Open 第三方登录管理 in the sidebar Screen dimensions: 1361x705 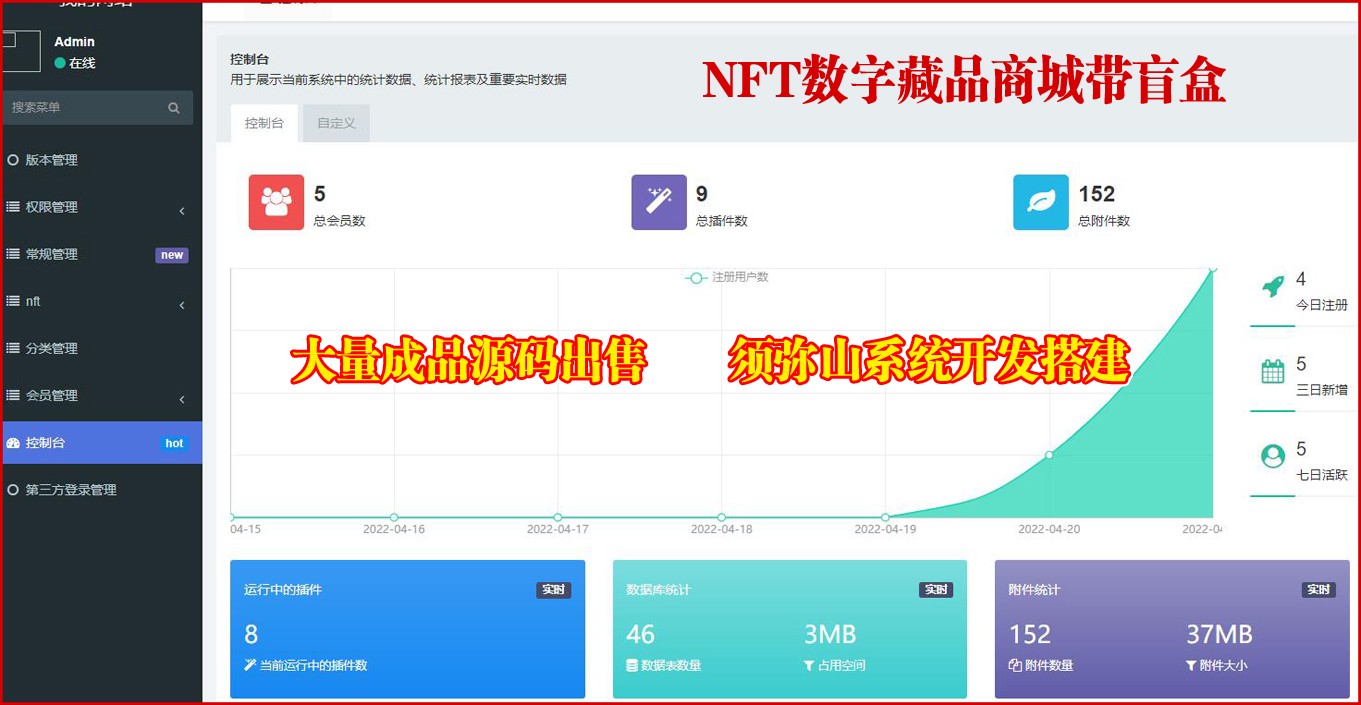pos(71,490)
